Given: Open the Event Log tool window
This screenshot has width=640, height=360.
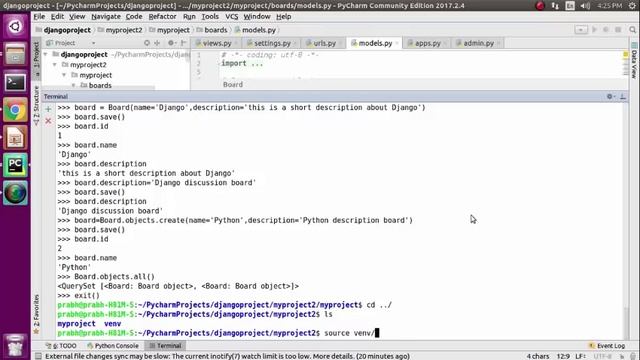Looking at the screenshot, I should [607, 346].
